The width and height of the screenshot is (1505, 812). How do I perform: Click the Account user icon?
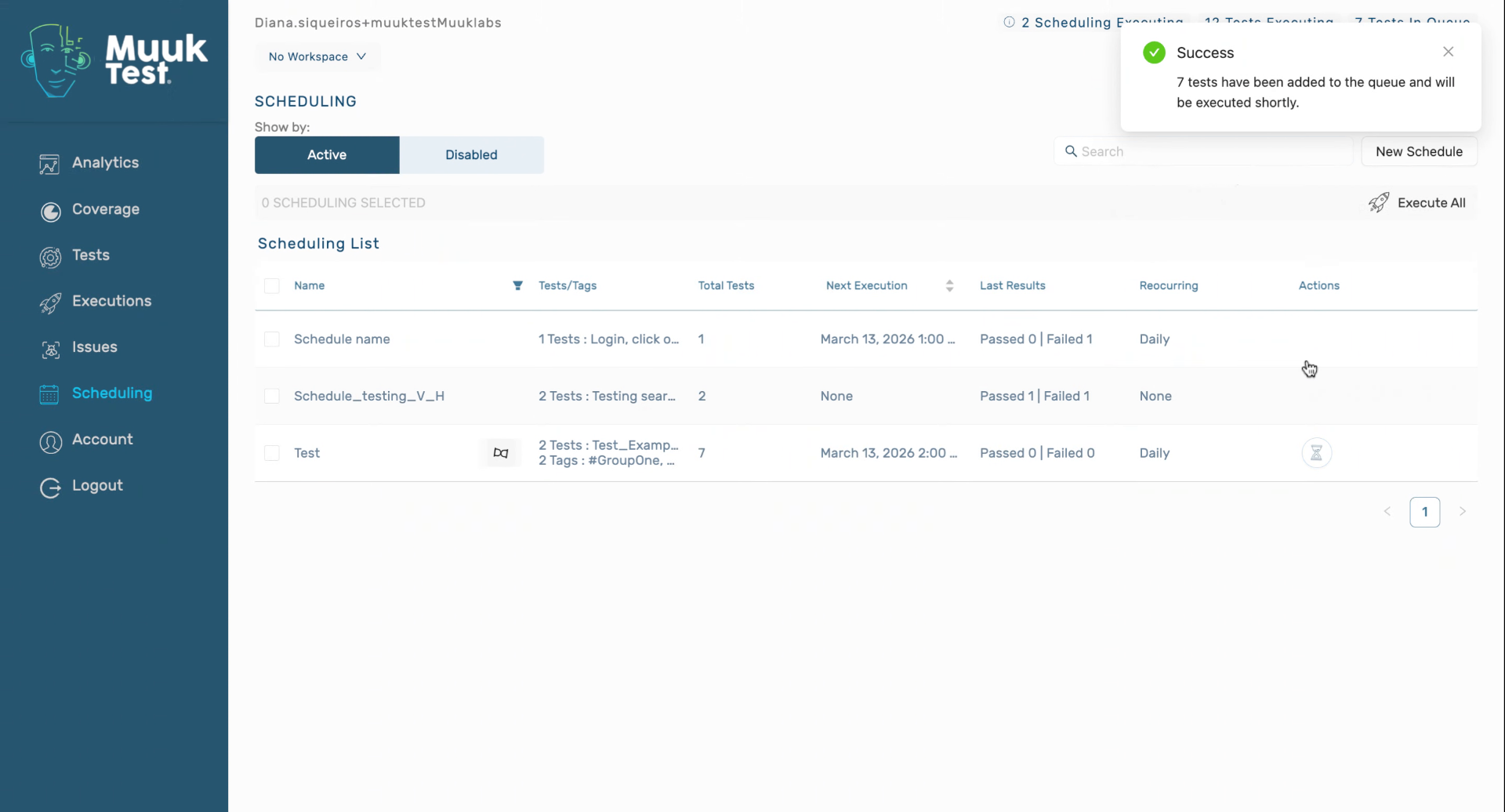[x=51, y=441]
